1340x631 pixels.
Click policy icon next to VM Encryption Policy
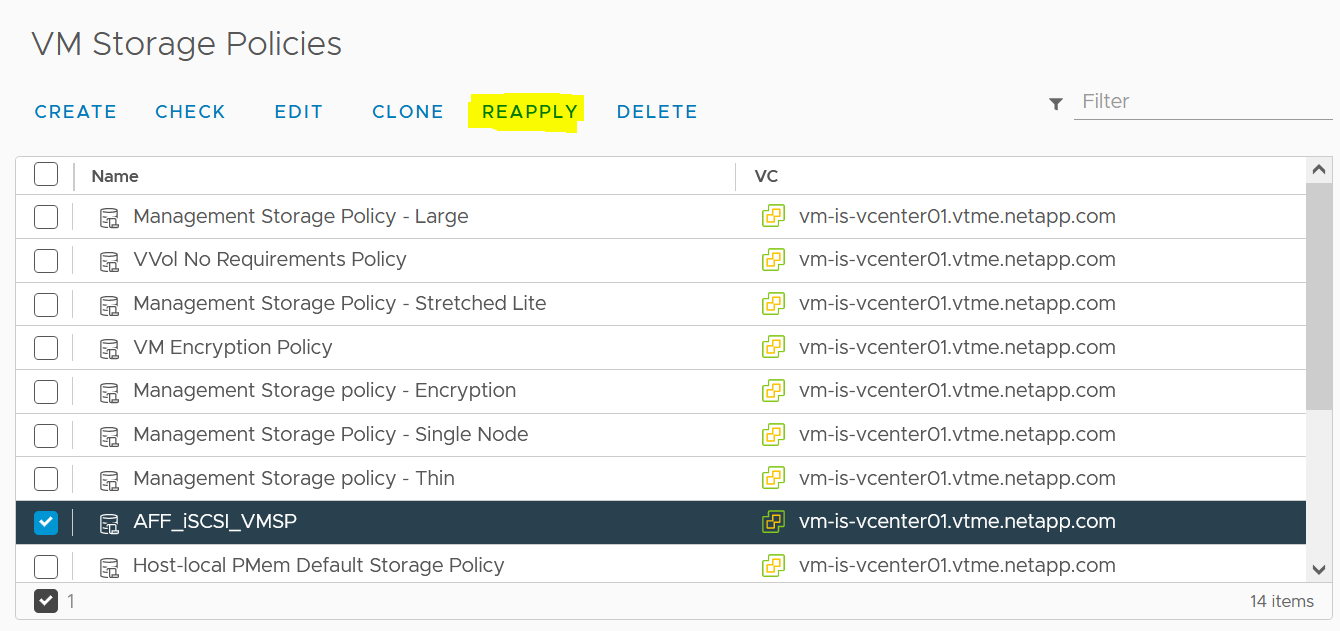(109, 348)
